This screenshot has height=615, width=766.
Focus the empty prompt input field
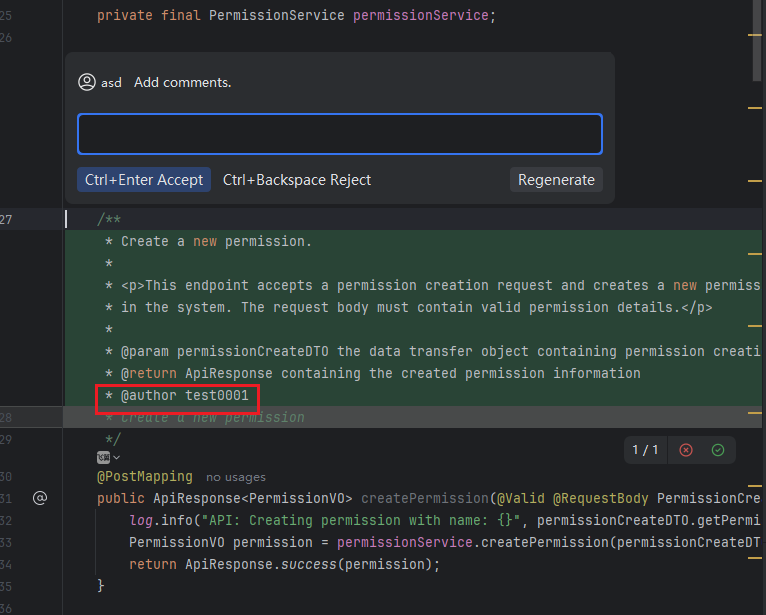pos(340,134)
